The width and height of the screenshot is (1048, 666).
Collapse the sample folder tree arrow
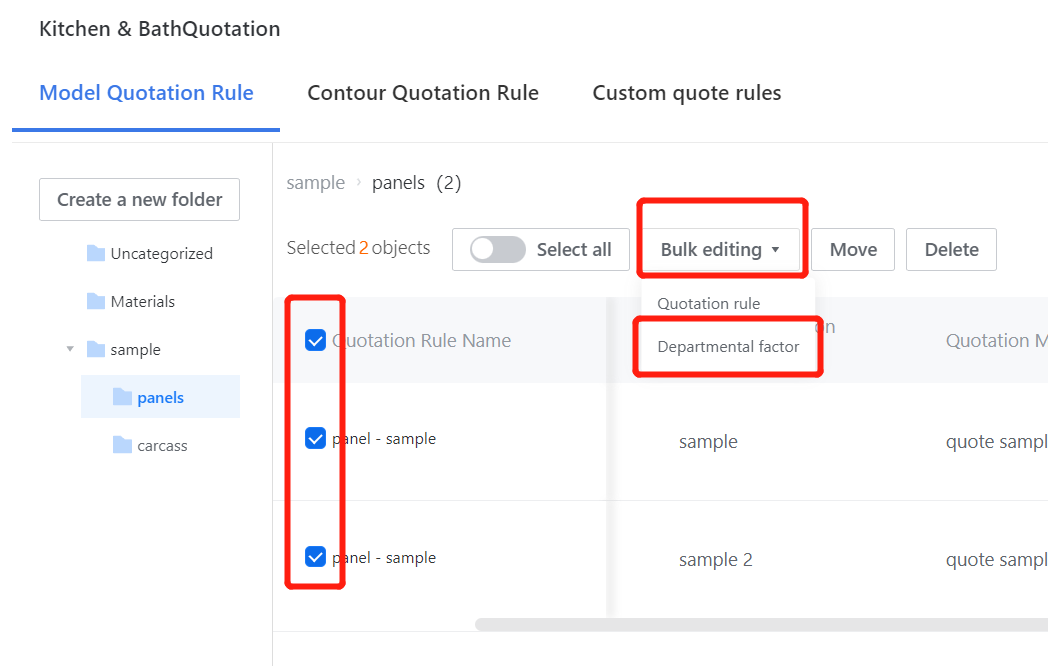coord(70,349)
